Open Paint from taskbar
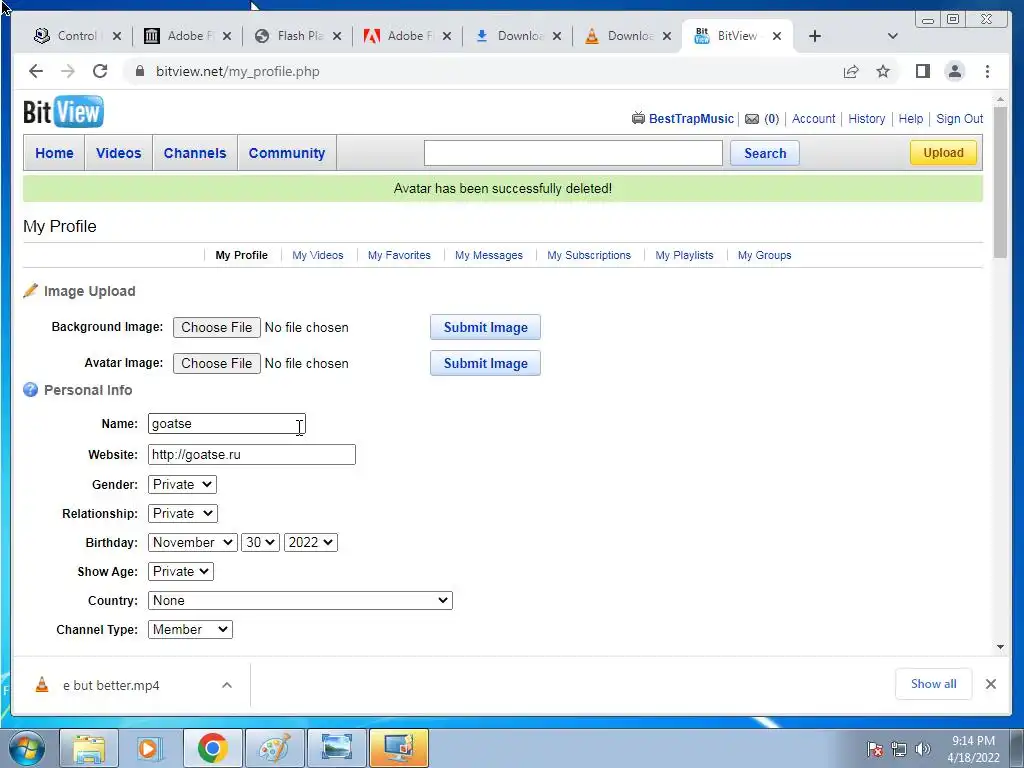 coord(274,748)
